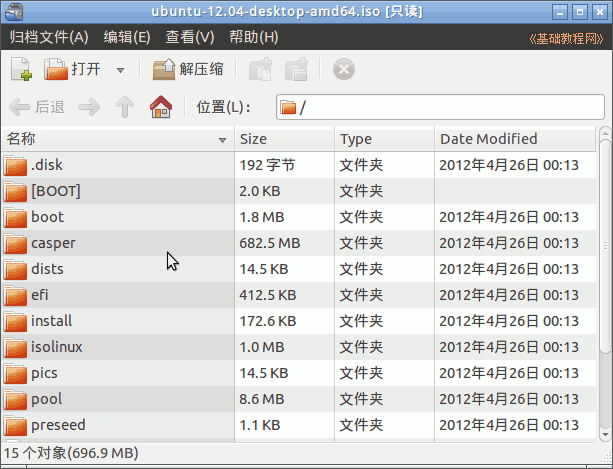Open the 查看(V) menu
The height and width of the screenshot is (469, 613).
(x=190, y=37)
